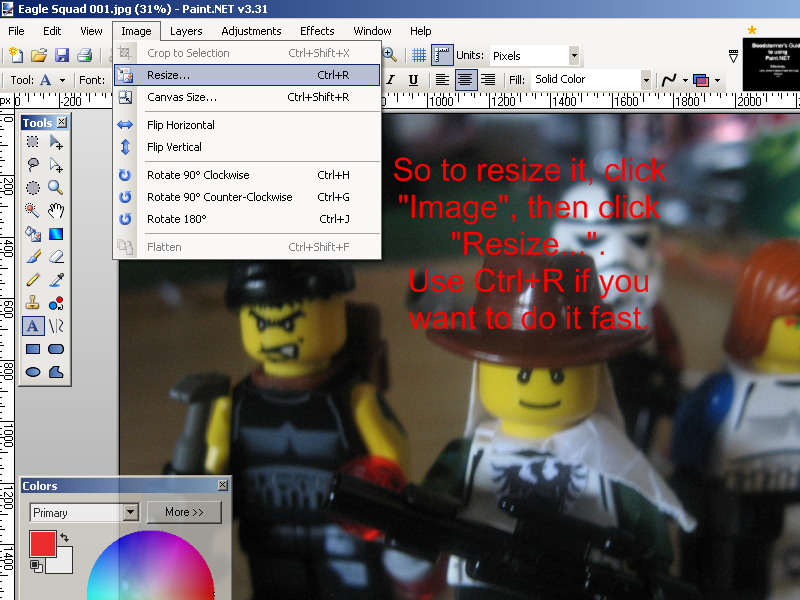Viewport: 800px width, 600px height.
Task: Select the Line/Curve tool
Action: (56, 326)
